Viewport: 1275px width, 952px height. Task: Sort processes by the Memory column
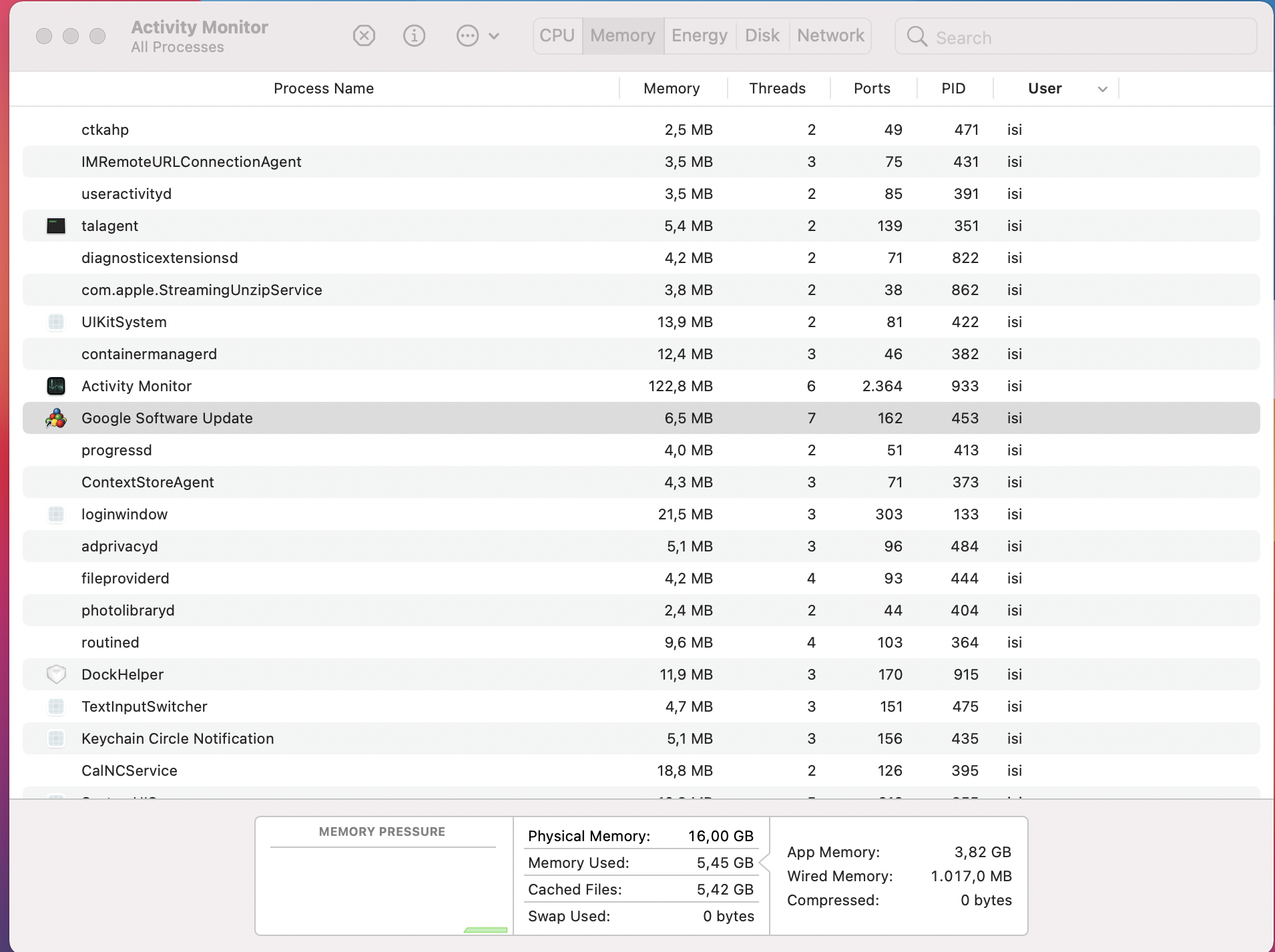(x=670, y=88)
